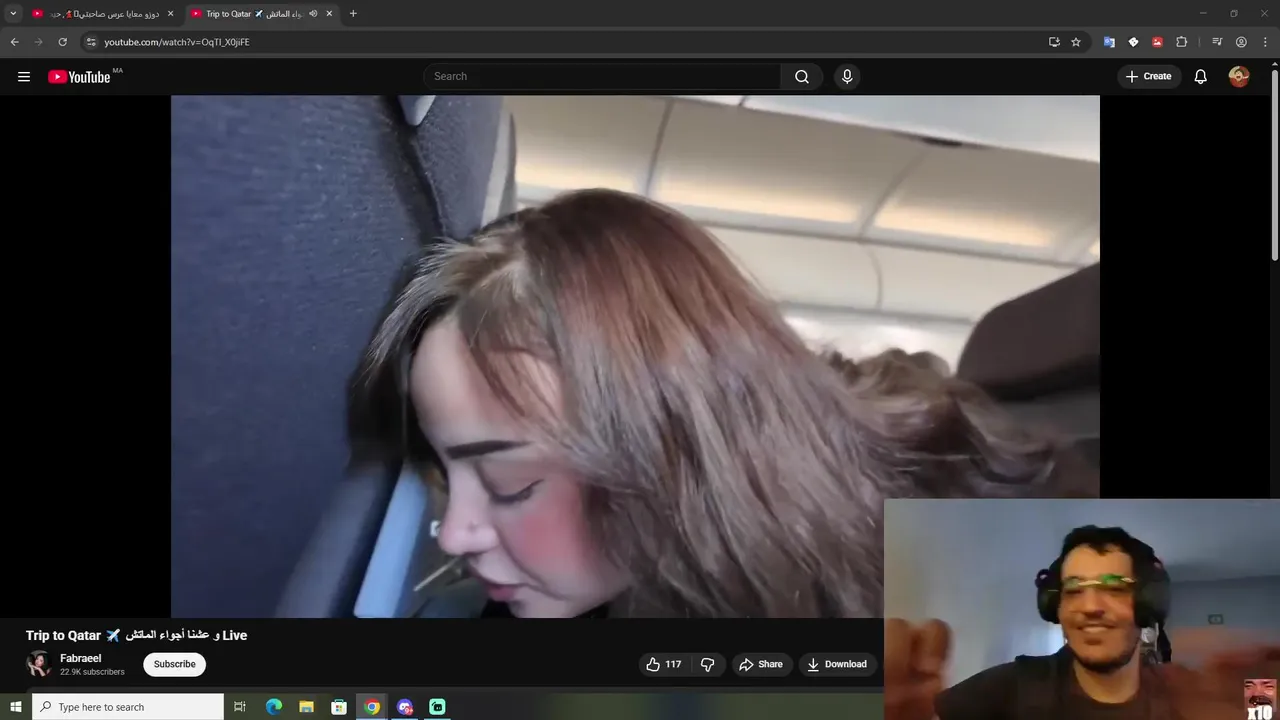Go to the YouTube home logo
The image size is (1280, 720).
[80, 77]
